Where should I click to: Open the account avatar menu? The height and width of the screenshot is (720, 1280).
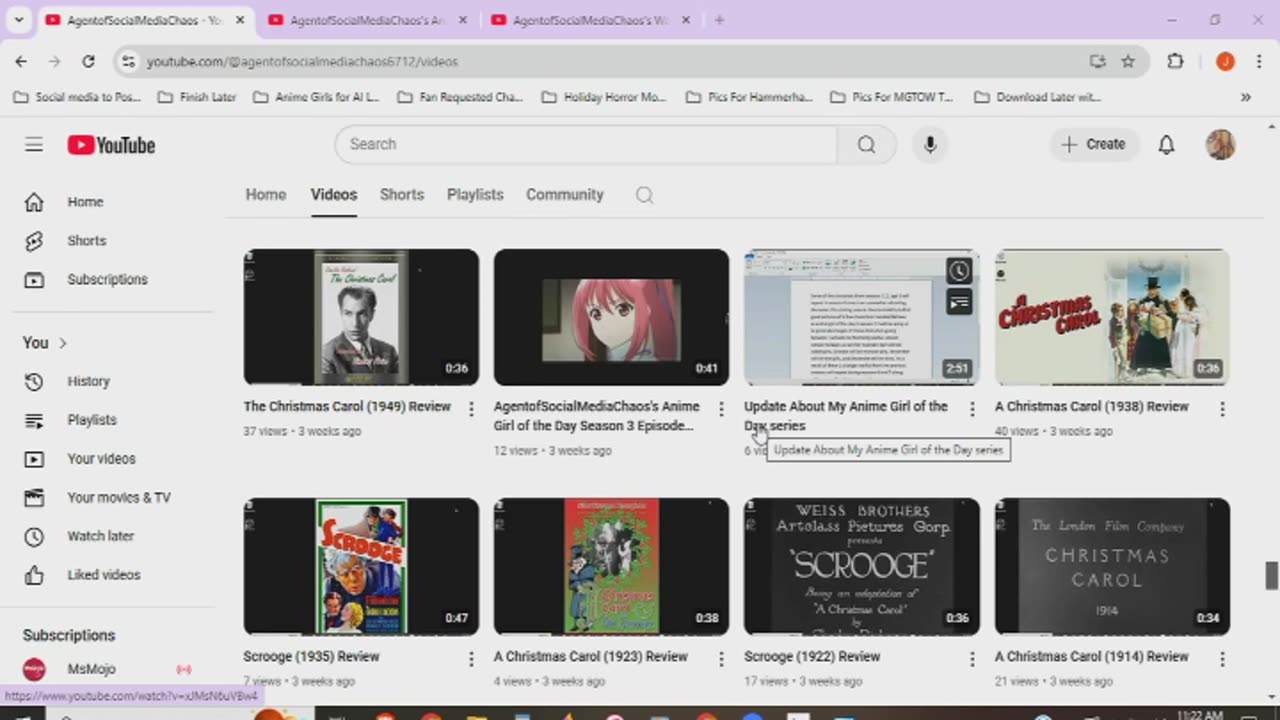pyautogui.click(x=1220, y=144)
